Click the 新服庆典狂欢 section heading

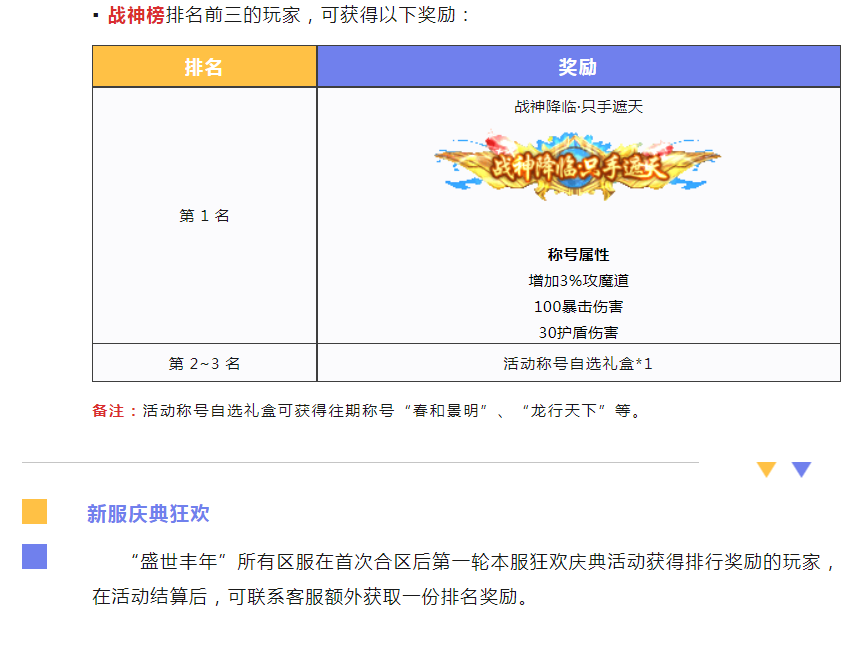(x=148, y=514)
